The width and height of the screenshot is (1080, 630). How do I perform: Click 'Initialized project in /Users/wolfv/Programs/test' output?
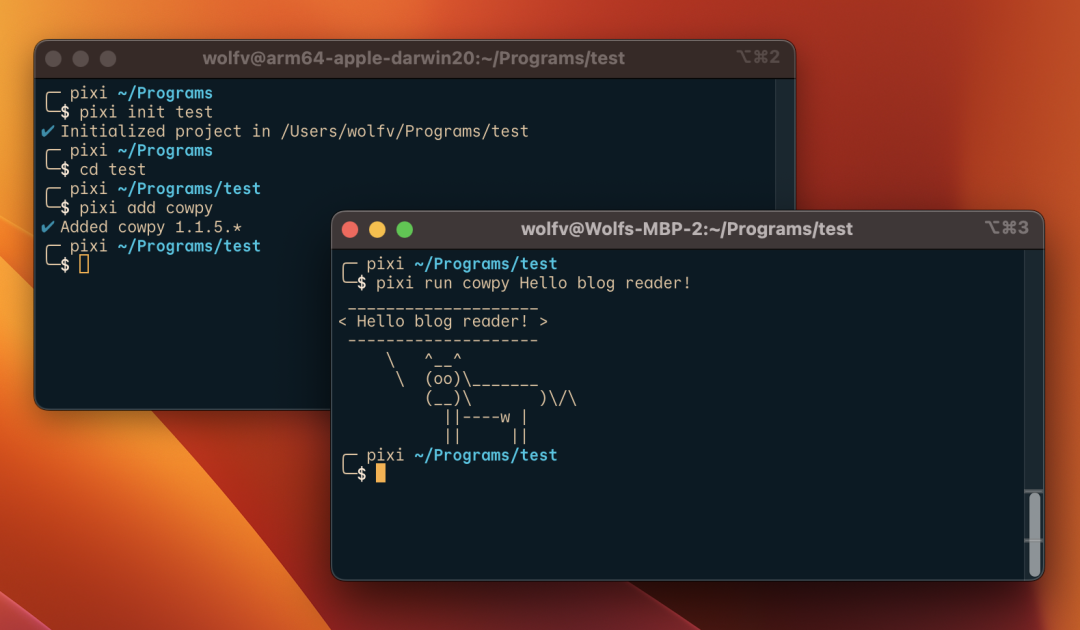coord(294,131)
